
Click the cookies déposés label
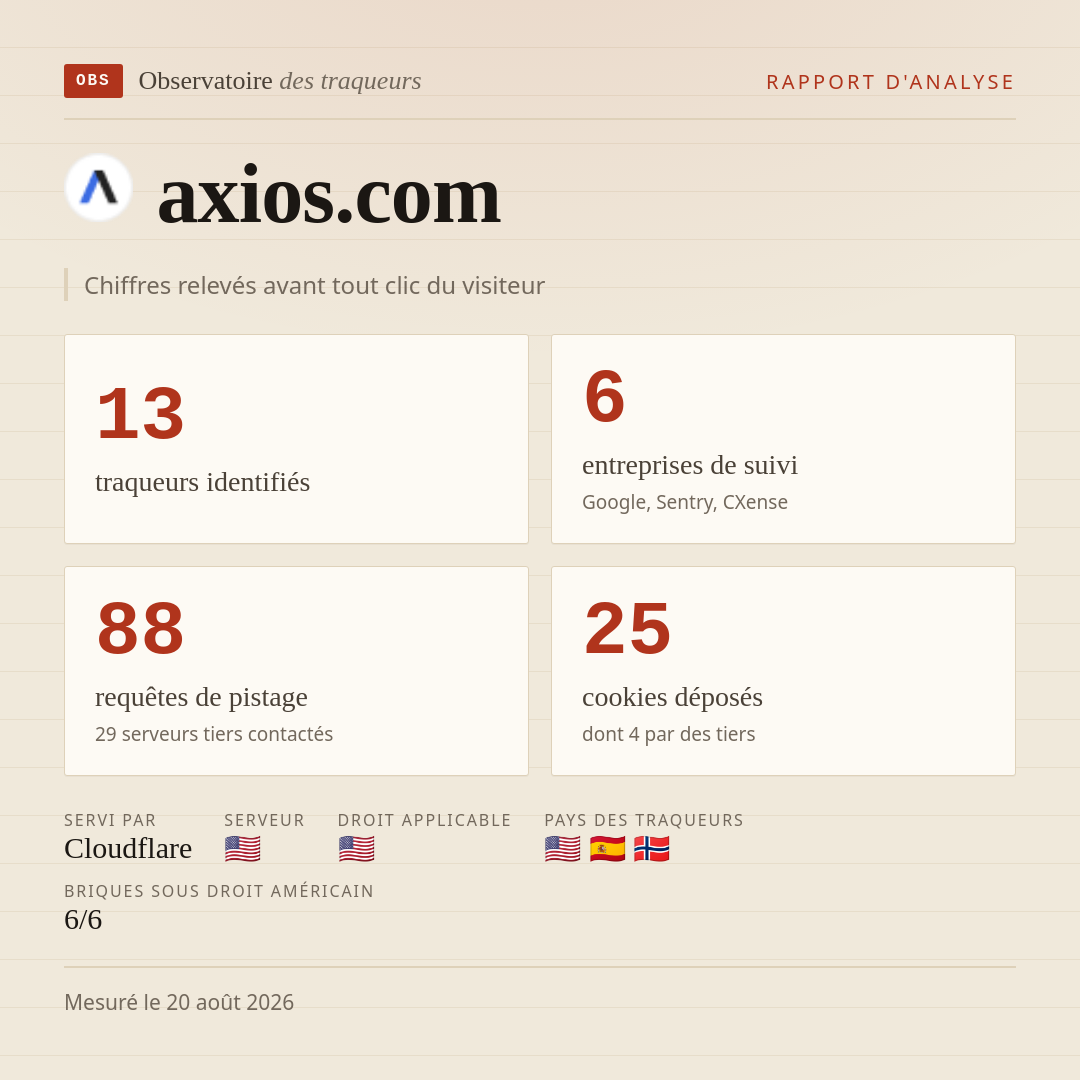[672, 697]
